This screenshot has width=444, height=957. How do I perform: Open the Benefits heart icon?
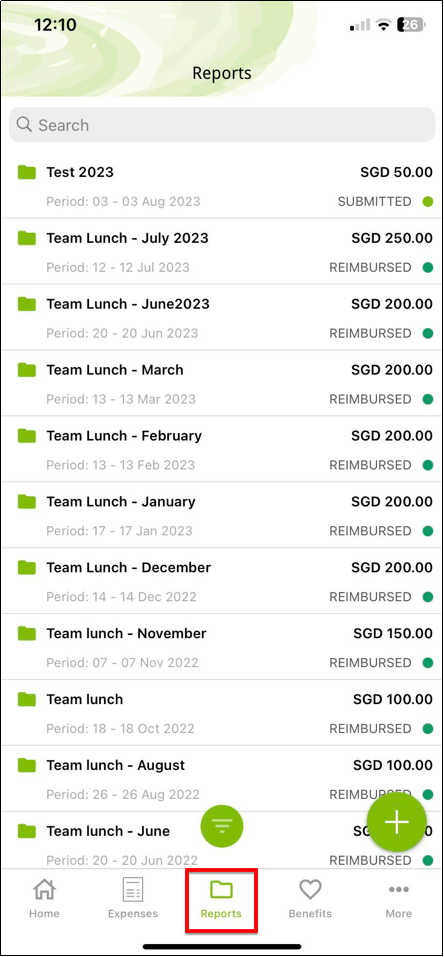click(310, 889)
